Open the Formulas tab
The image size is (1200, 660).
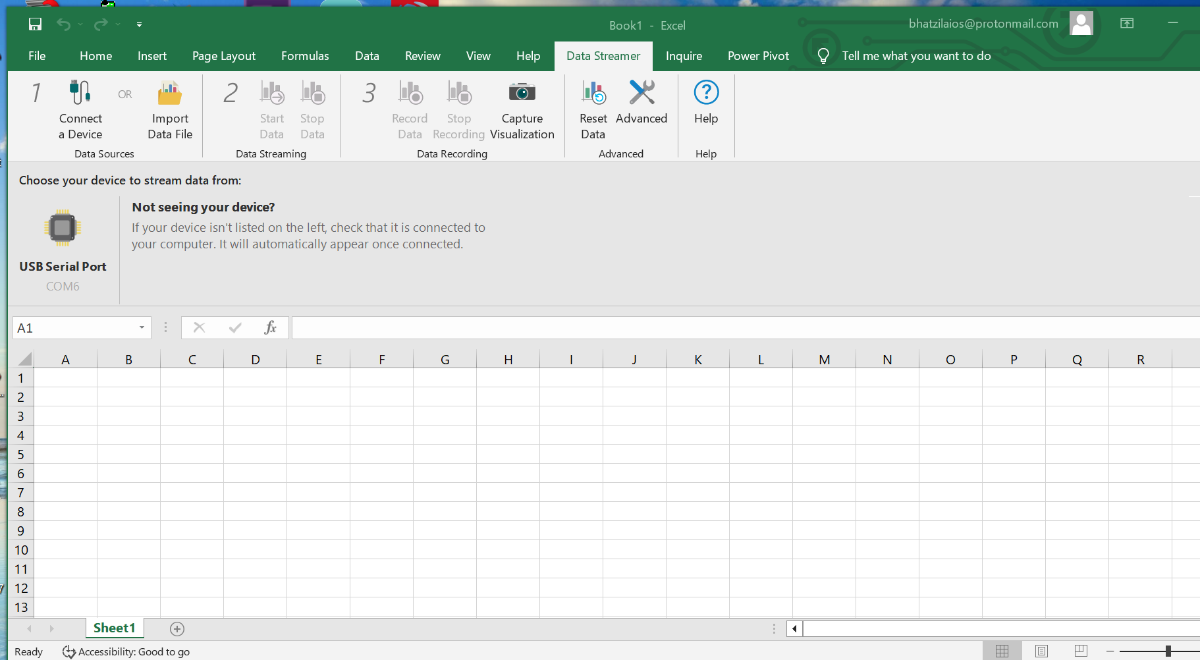tap(305, 56)
